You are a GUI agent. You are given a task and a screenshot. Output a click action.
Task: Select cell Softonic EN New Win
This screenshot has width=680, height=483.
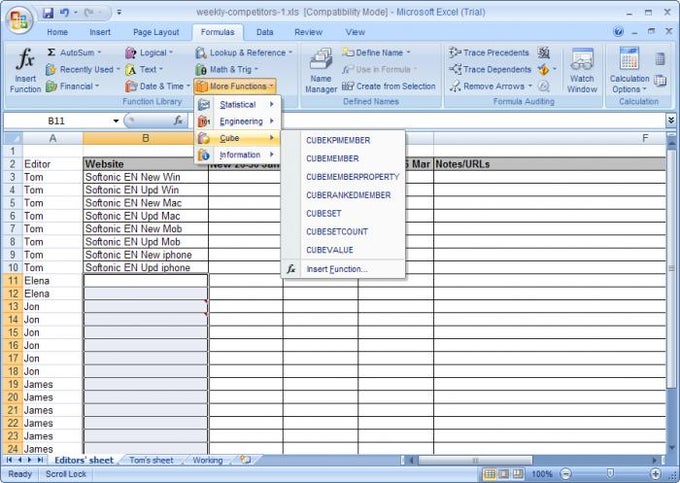(x=146, y=177)
